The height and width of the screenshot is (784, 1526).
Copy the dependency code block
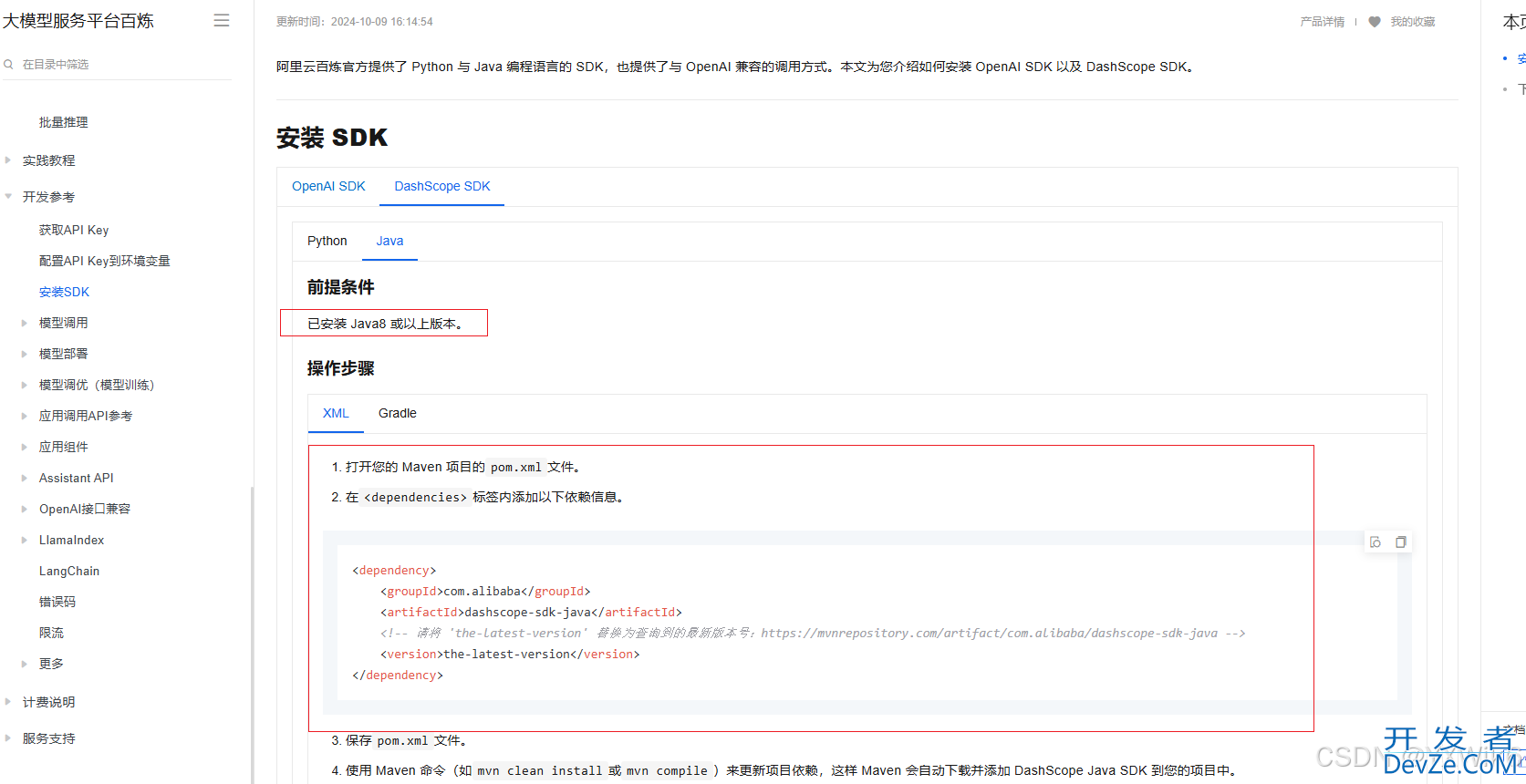1401,542
